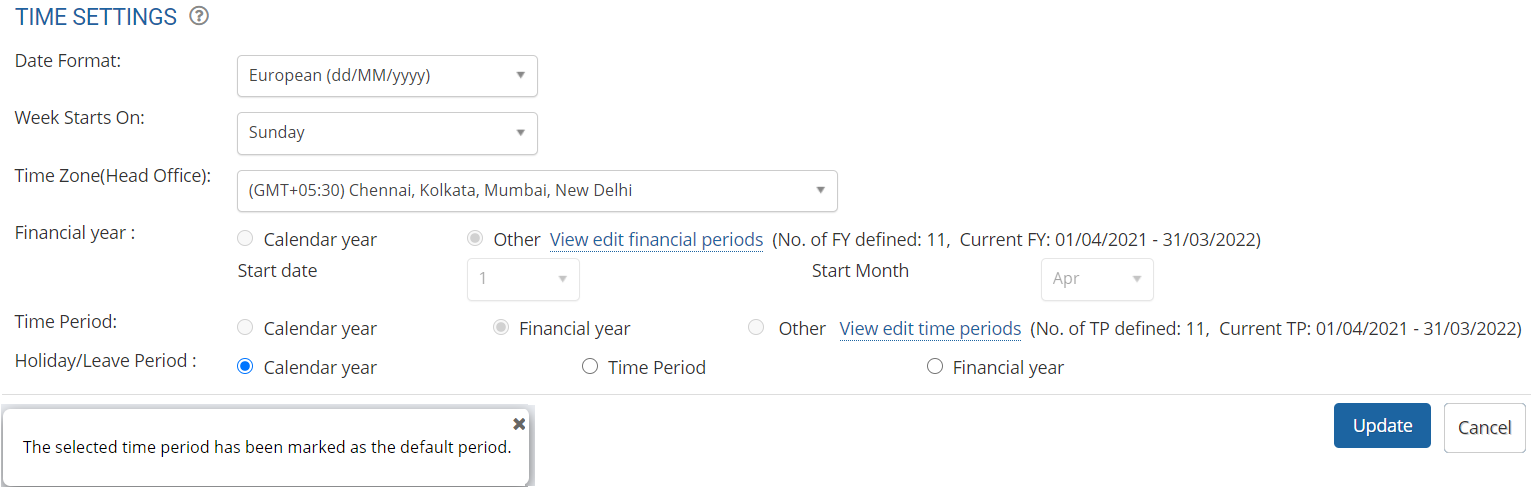Viewport: 1531px width, 502px height.
Task: Set Holiday/Leave Period to Financial year
Action: pos(935,367)
